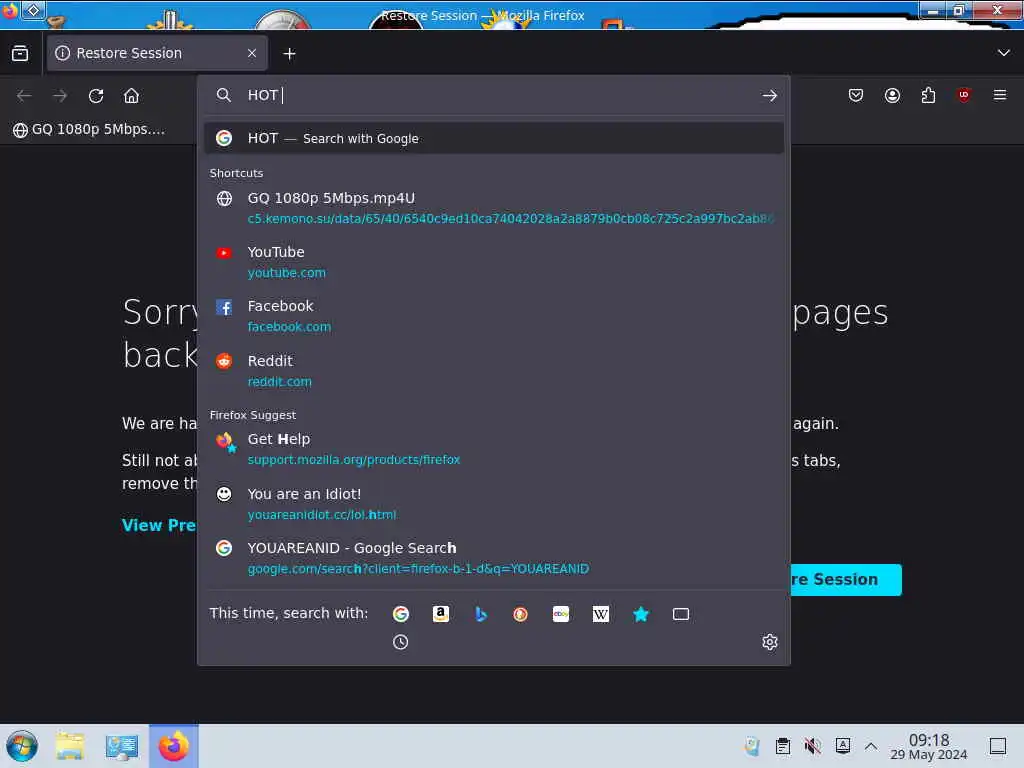Click the Restore Session button
This screenshot has height=768, width=1024.
pyautogui.click(x=846, y=580)
